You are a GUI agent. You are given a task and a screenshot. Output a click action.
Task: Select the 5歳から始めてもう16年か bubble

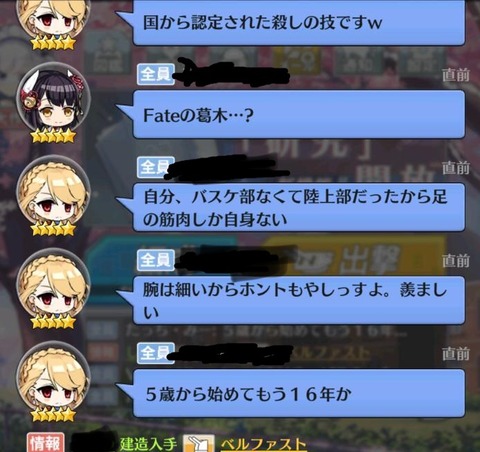[x=299, y=393]
